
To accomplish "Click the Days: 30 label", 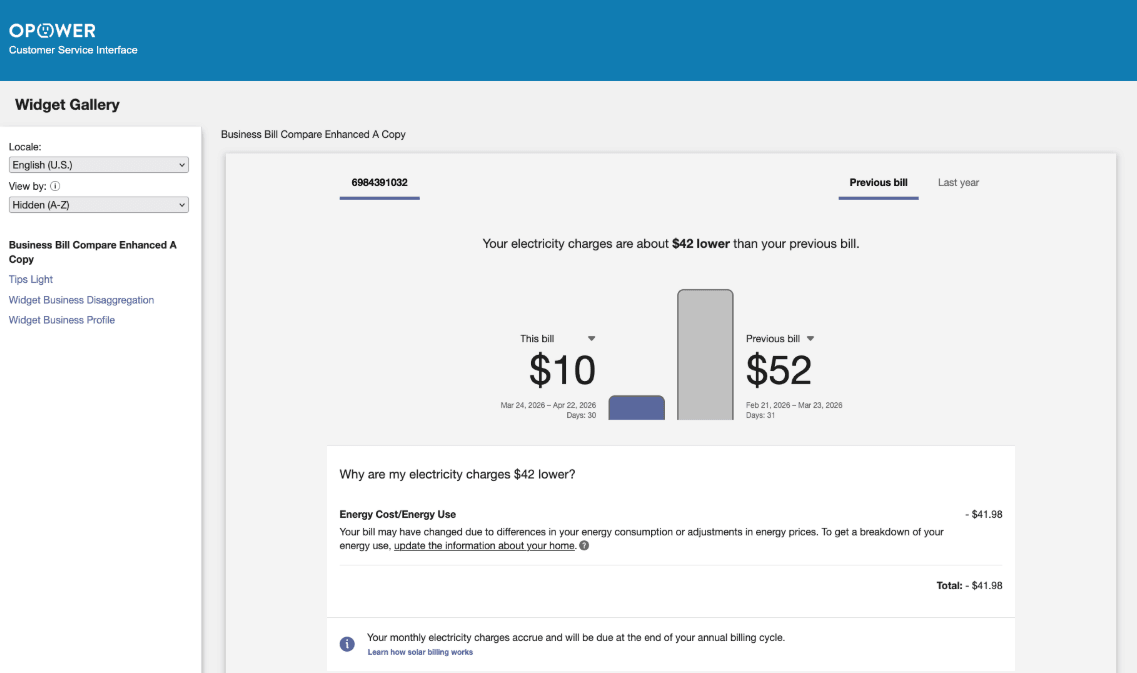I will point(582,416).
